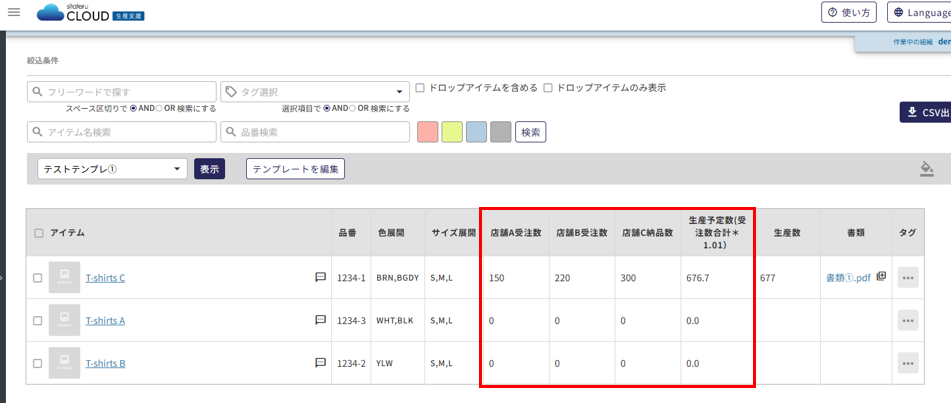Click the フリーワードで探す search field
This screenshot has width=951, height=411.
tap(122, 92)
